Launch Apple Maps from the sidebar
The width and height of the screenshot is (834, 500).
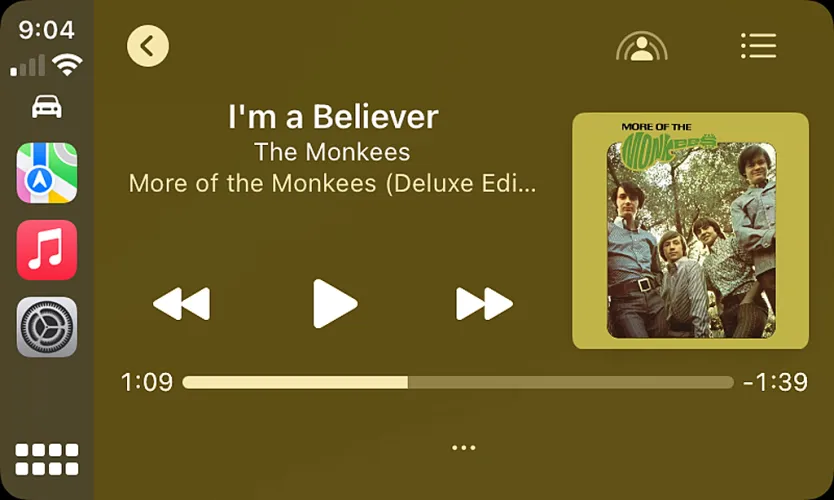pos(47,173)
